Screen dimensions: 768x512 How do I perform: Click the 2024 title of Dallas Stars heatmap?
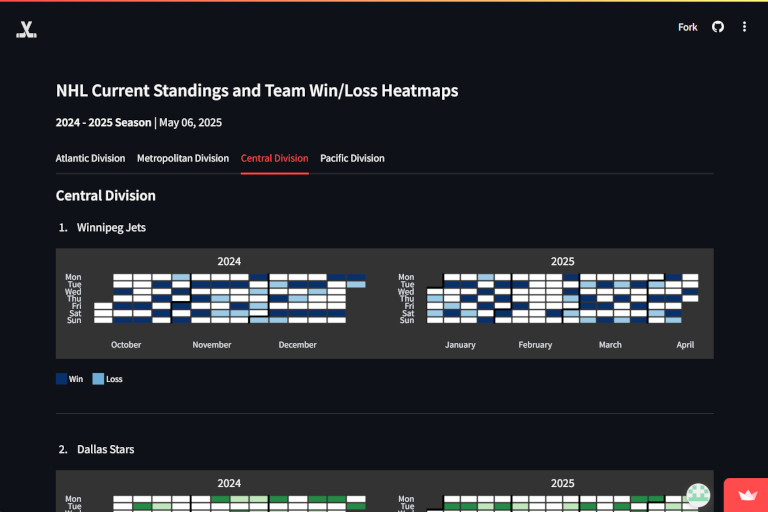pos(229,483)
